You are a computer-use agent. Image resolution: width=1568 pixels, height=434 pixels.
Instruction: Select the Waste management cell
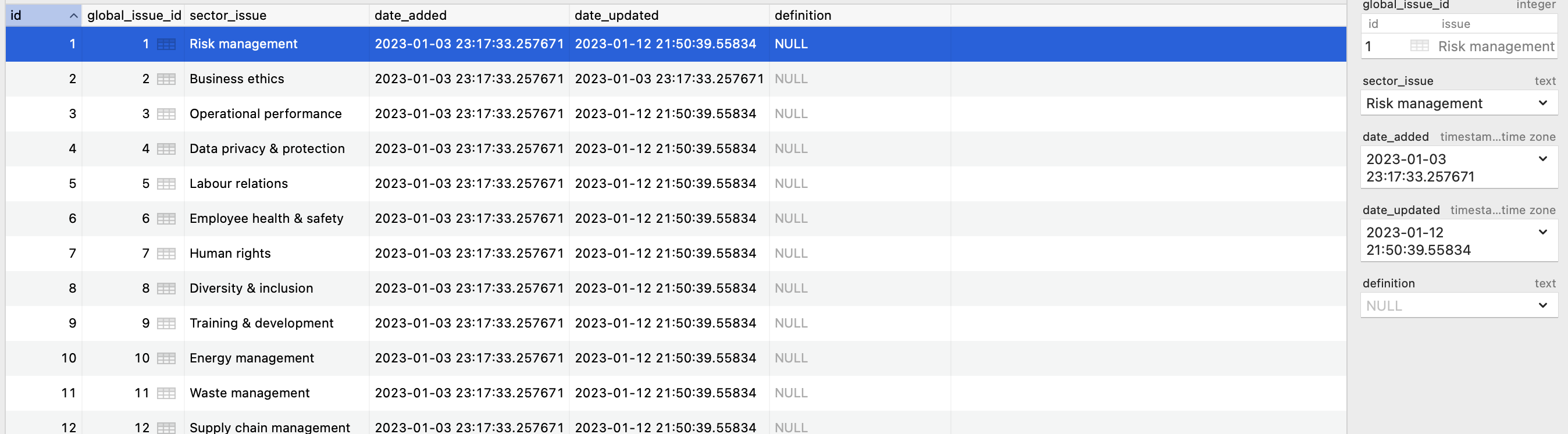click(x=250, y=393)
